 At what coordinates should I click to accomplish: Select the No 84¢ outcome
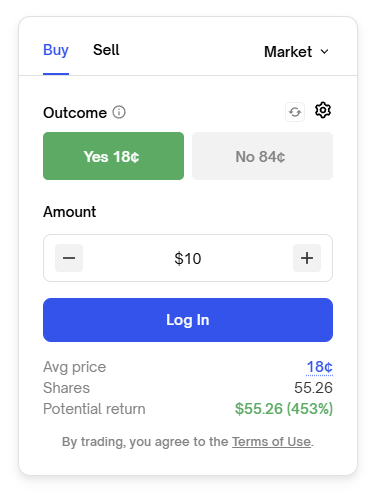(262, 156)
